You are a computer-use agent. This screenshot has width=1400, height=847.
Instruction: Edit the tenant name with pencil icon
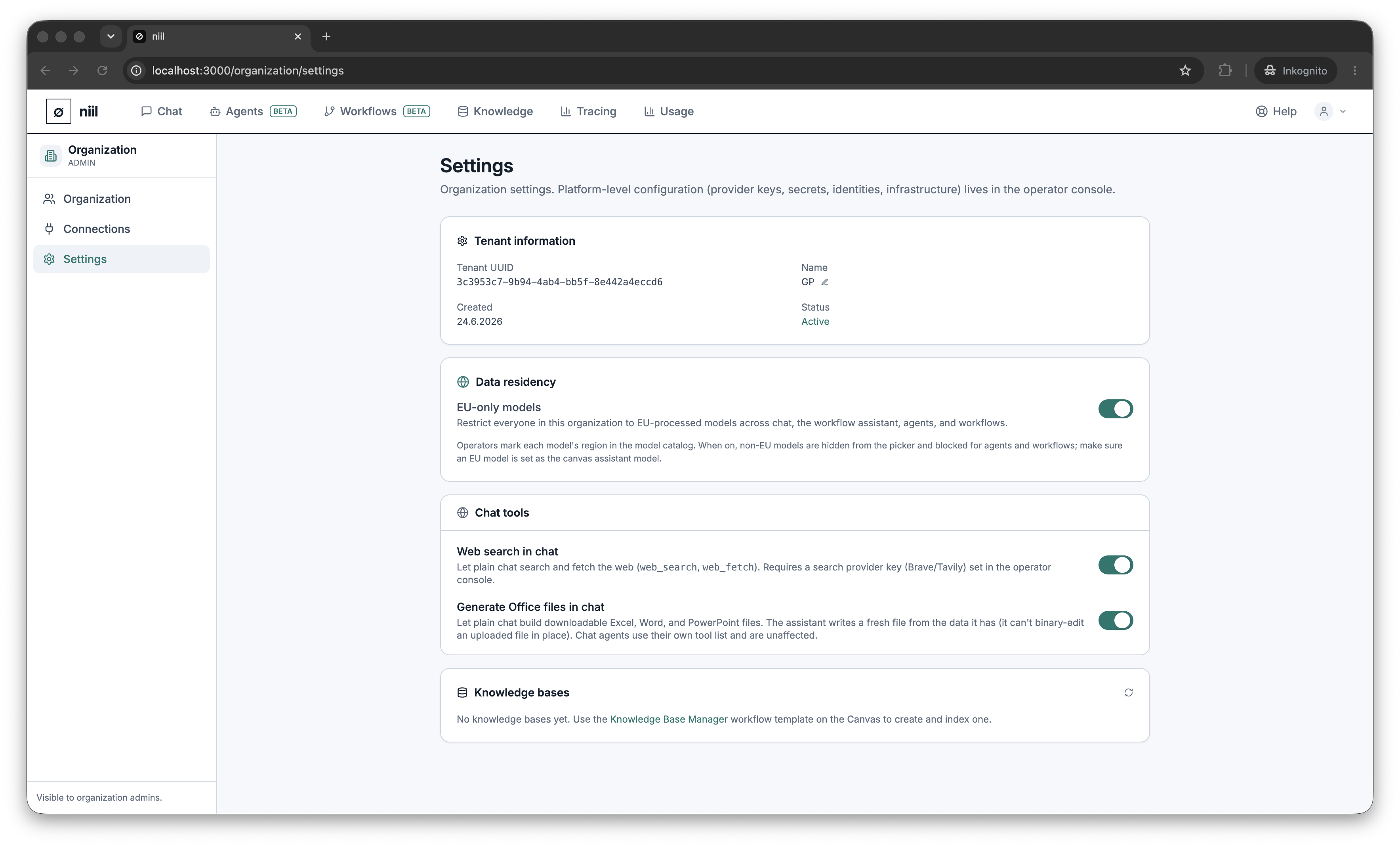click(x=825, y=282)
